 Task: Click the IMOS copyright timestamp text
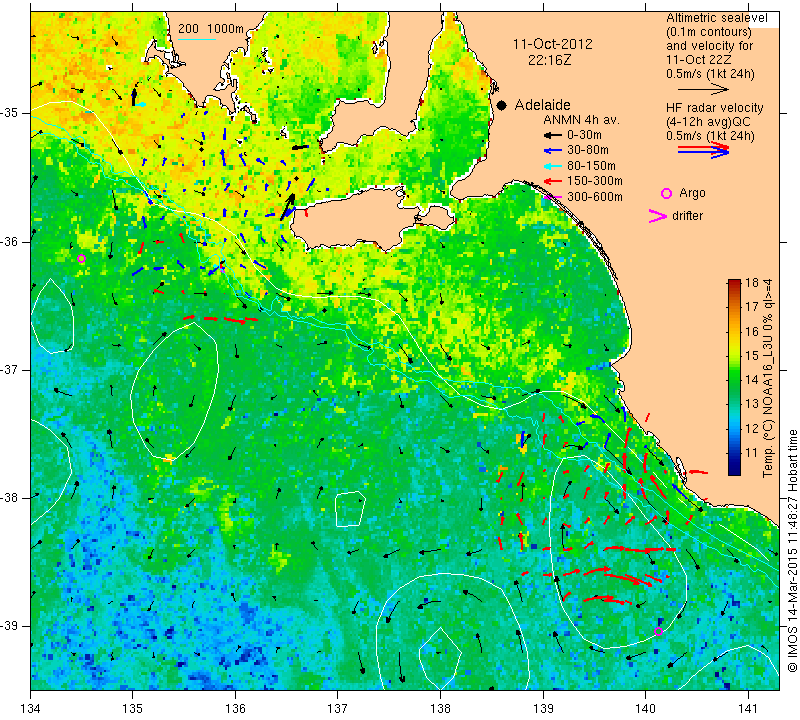click(x=792, y=551)
